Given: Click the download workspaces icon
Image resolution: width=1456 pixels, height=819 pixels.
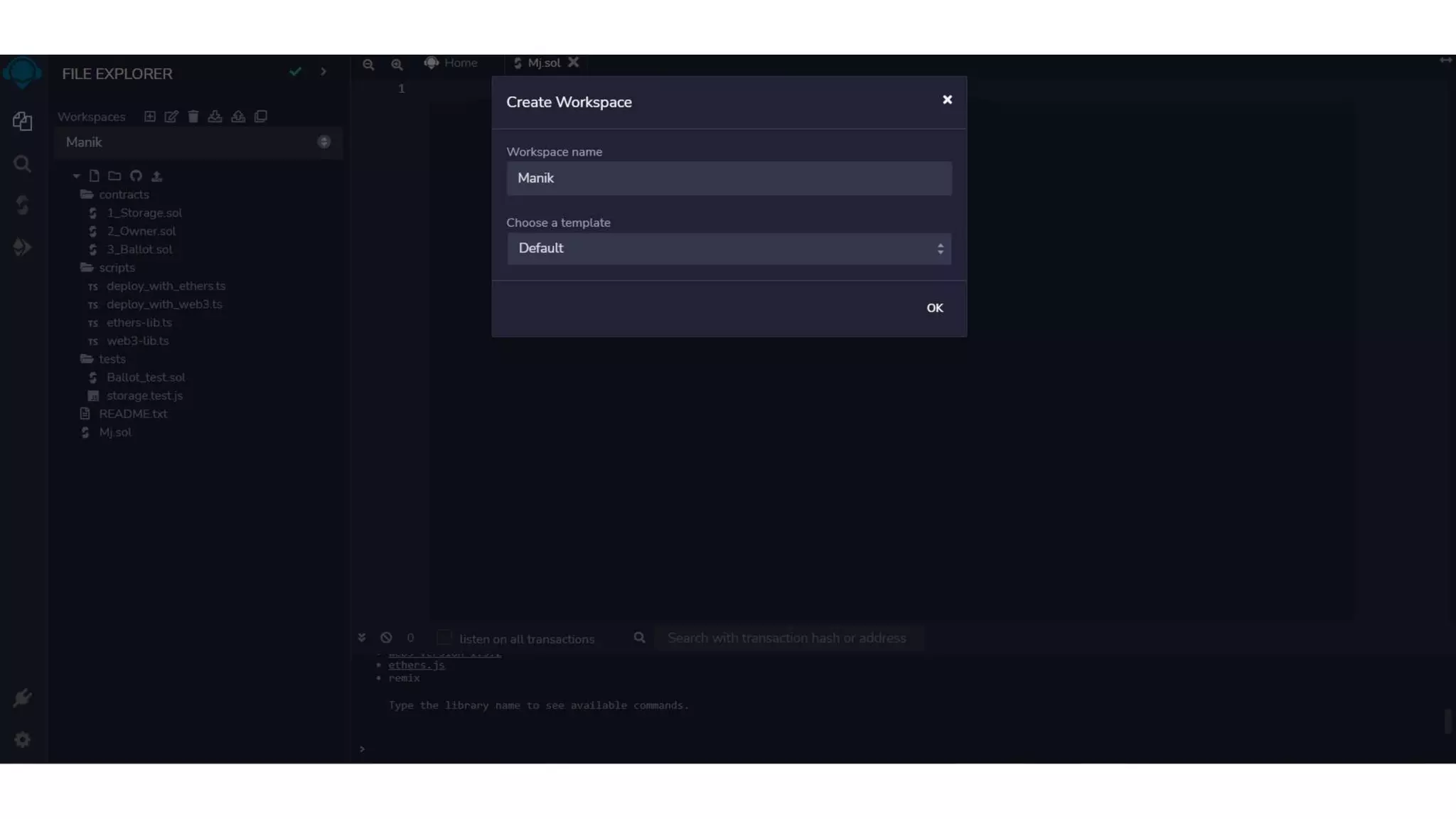Looking at the screenshot, I should pyautogui.click(x=215, y=117).
